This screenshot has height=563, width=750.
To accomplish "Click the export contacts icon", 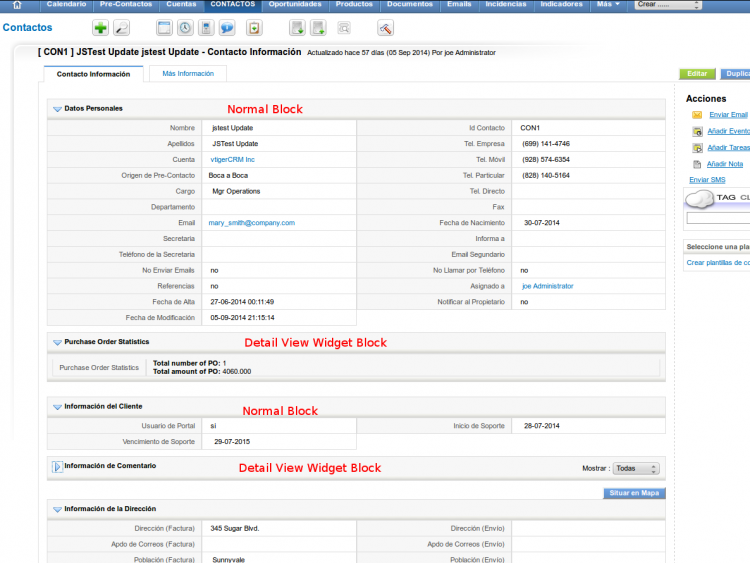I will tap(317, 28).
